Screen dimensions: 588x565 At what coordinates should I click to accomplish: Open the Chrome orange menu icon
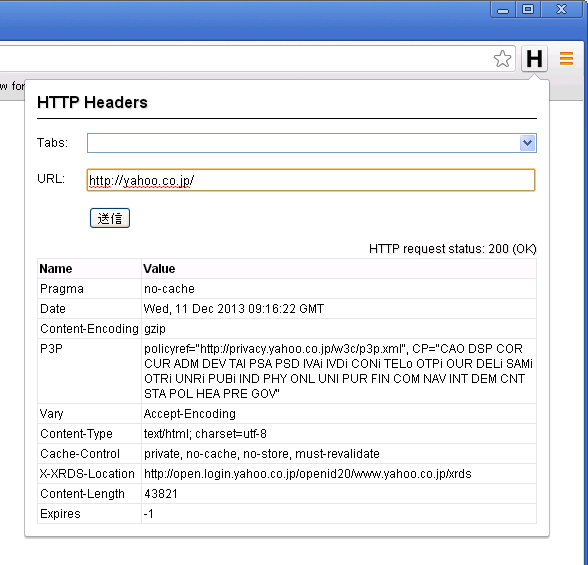pyautogui.click(x=566, y=58)
